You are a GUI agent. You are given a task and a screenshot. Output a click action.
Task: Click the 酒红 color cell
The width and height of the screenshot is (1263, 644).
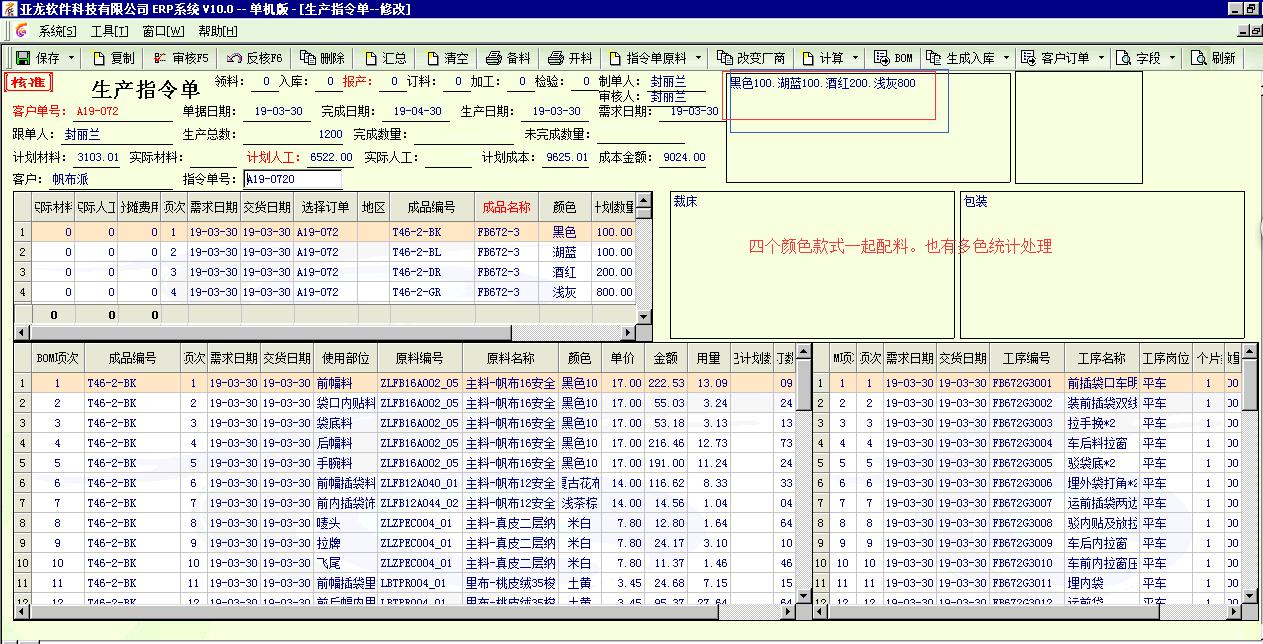564,272
